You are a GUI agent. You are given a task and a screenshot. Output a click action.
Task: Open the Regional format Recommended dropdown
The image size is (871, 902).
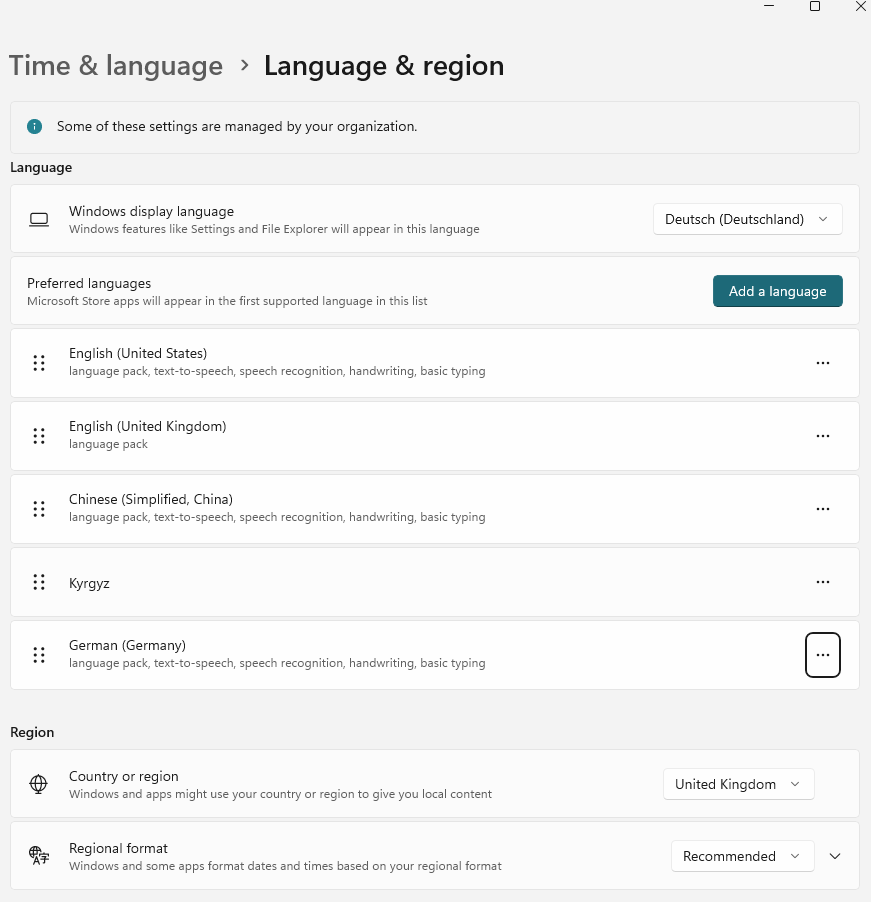[x=742, y=856]
